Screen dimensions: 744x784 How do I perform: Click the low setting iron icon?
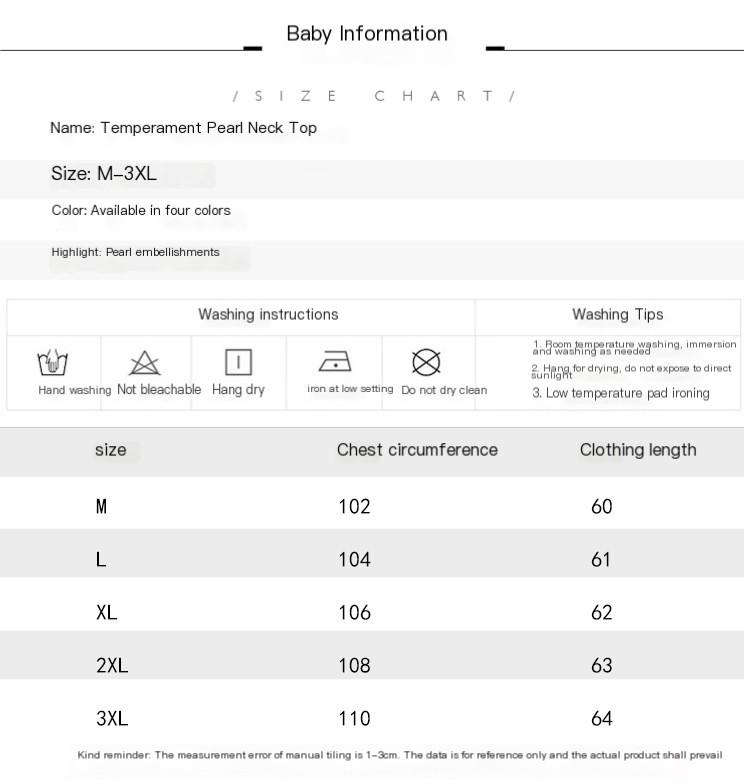(x=335, y=362)
